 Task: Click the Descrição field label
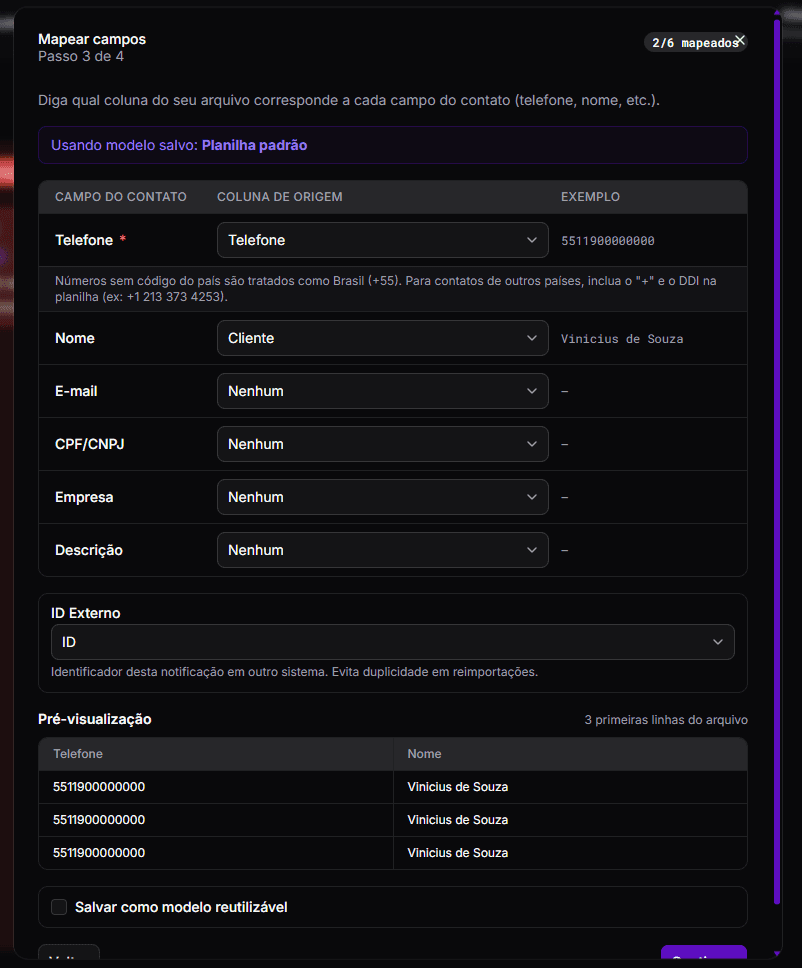89,550
